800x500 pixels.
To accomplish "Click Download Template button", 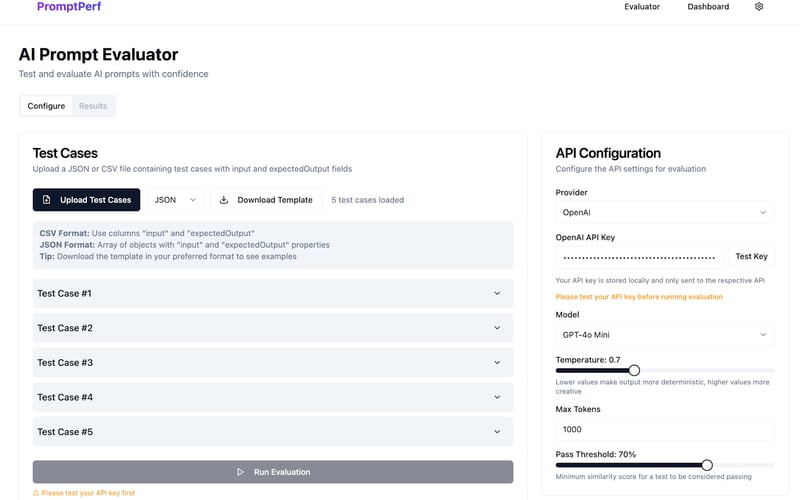I will coord(266,200).
